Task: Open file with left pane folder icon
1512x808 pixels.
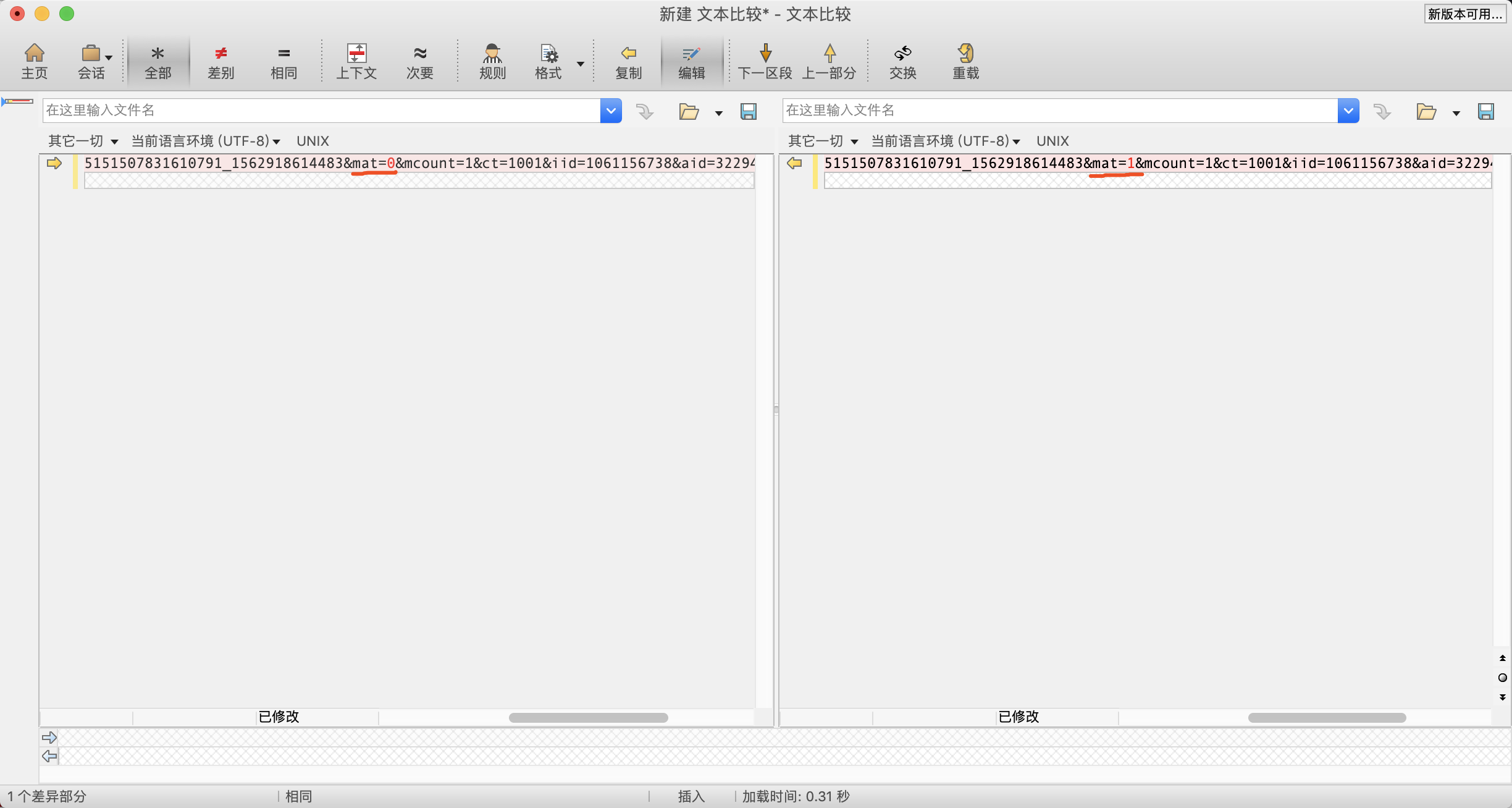Action: click(689, 111)
